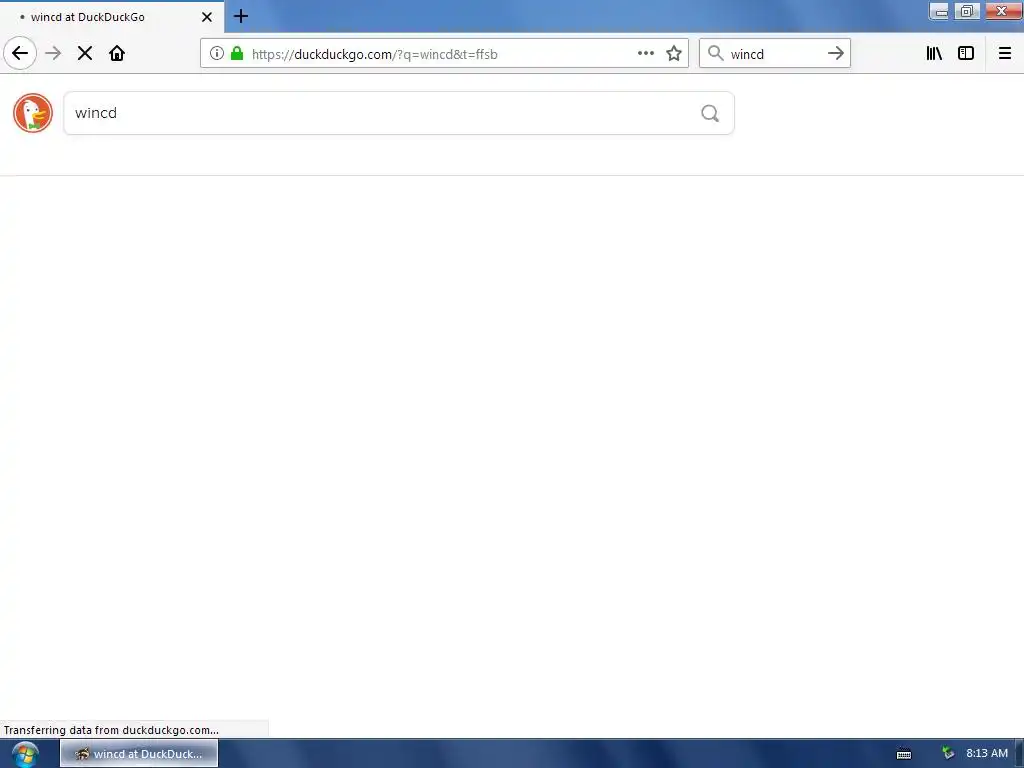Focus the browser toolbar search field
The image size is (1024, 768).
(774, 54)
